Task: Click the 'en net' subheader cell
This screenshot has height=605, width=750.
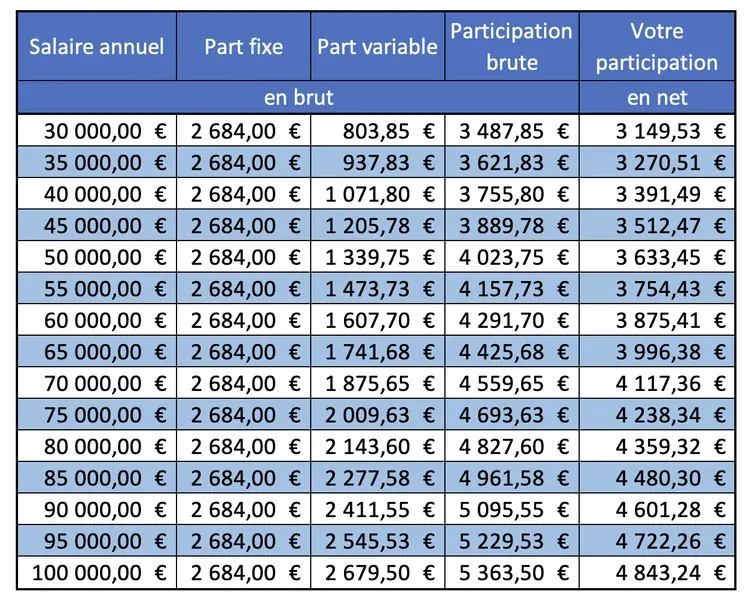Action: tap(656, 97)
